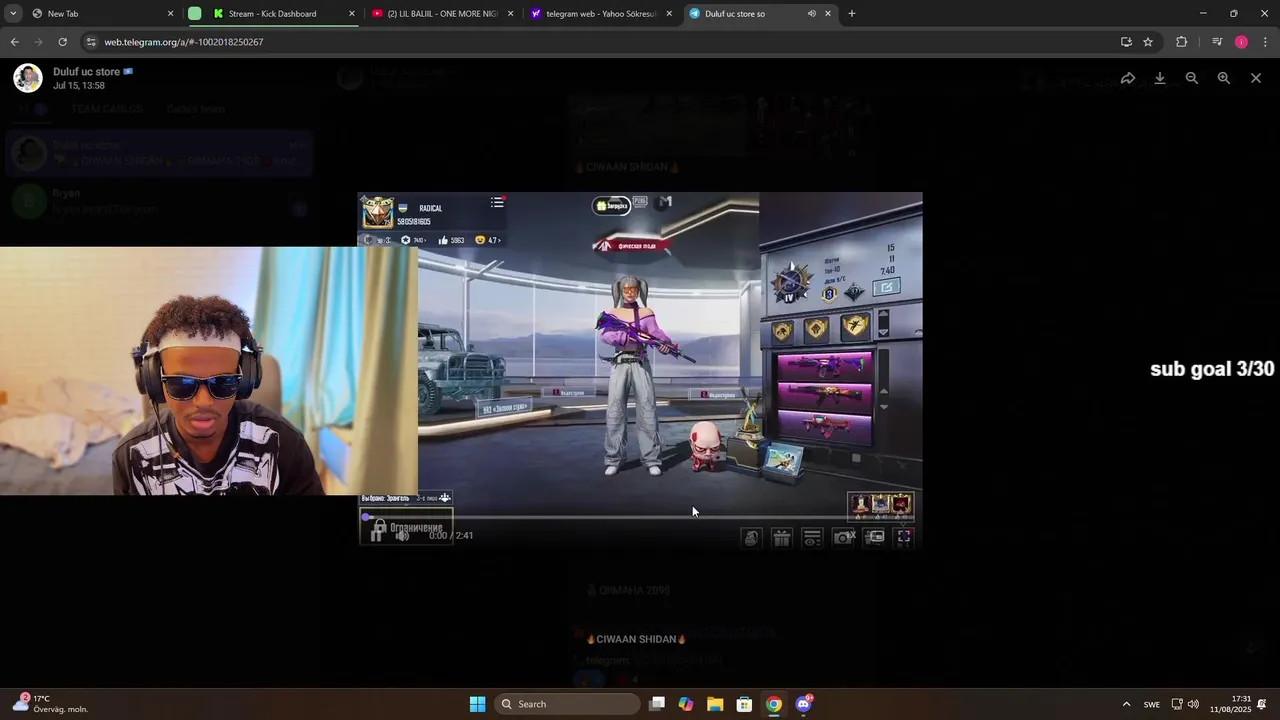Switch to telegram web Yahoo search tab
This screenshot has height=720, width=1280.
point(600,14)
